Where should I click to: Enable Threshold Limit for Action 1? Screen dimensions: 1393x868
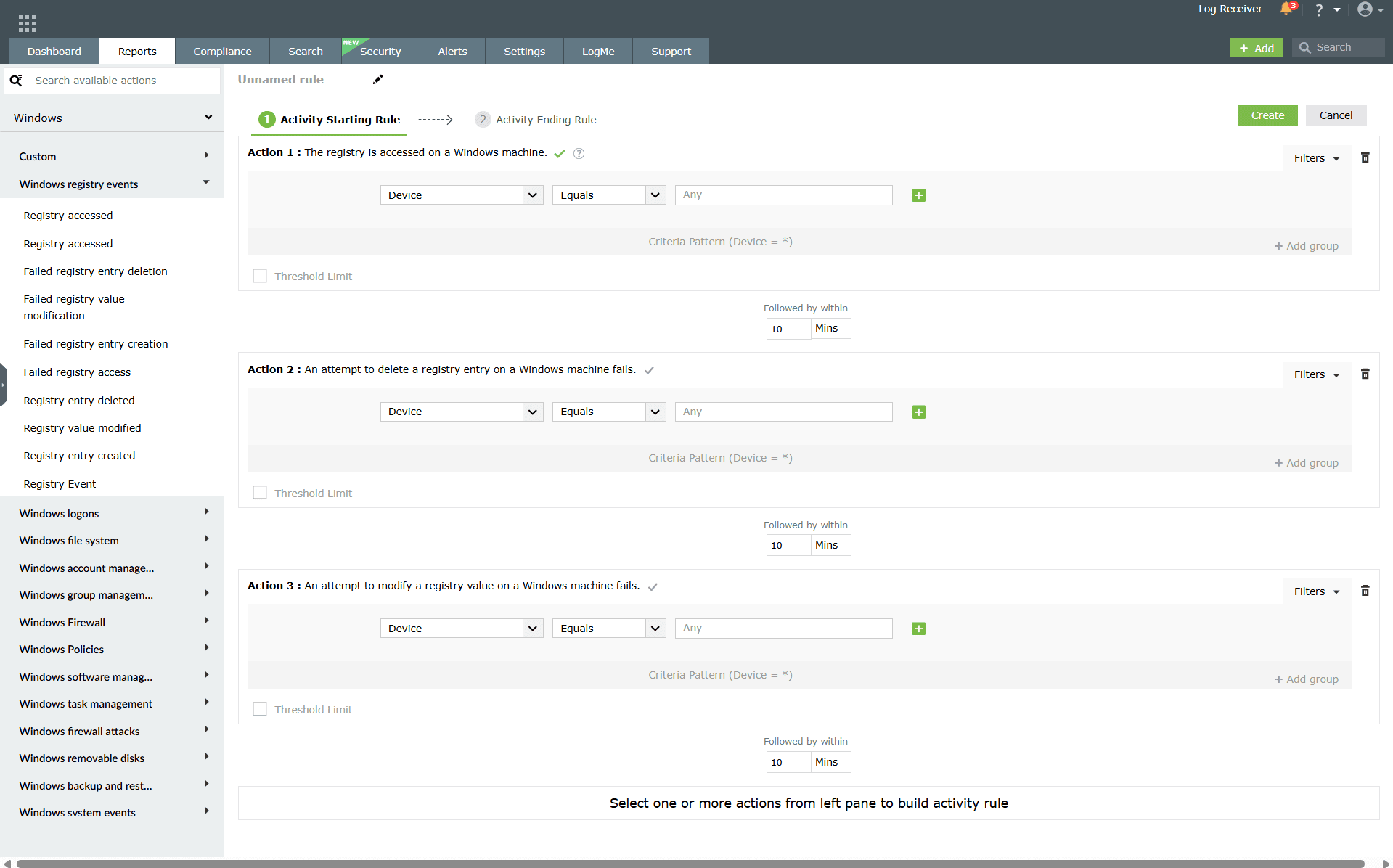[x=259, y=275]
